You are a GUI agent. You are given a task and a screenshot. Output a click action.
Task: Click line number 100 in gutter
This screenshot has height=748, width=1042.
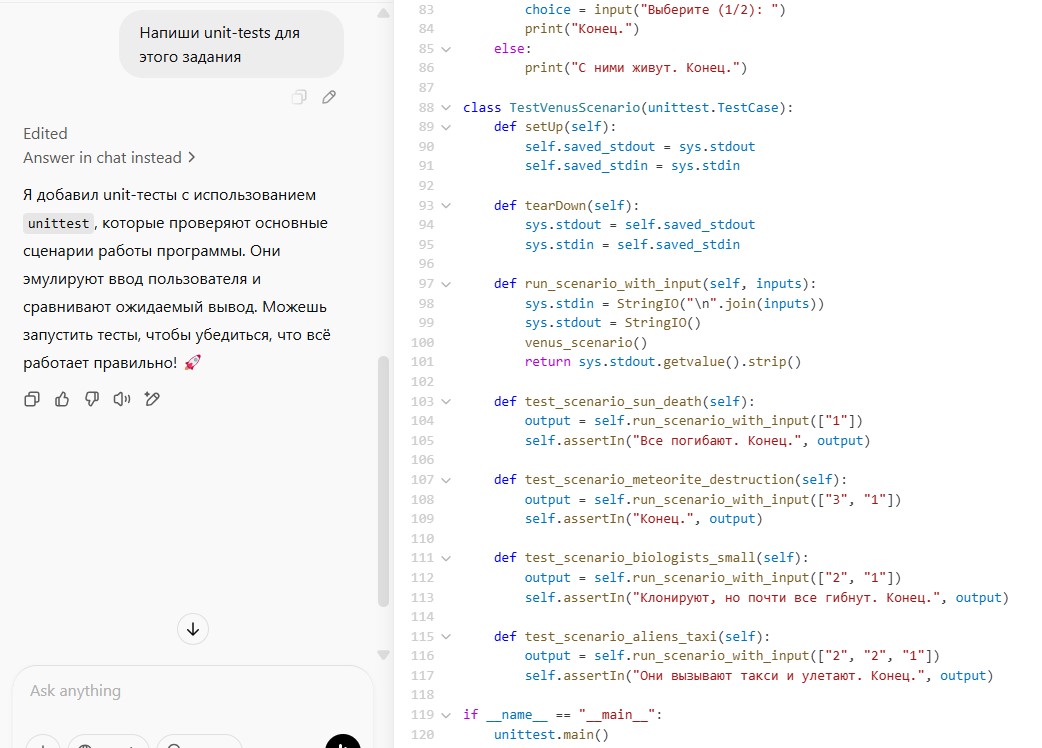[423, 343]
